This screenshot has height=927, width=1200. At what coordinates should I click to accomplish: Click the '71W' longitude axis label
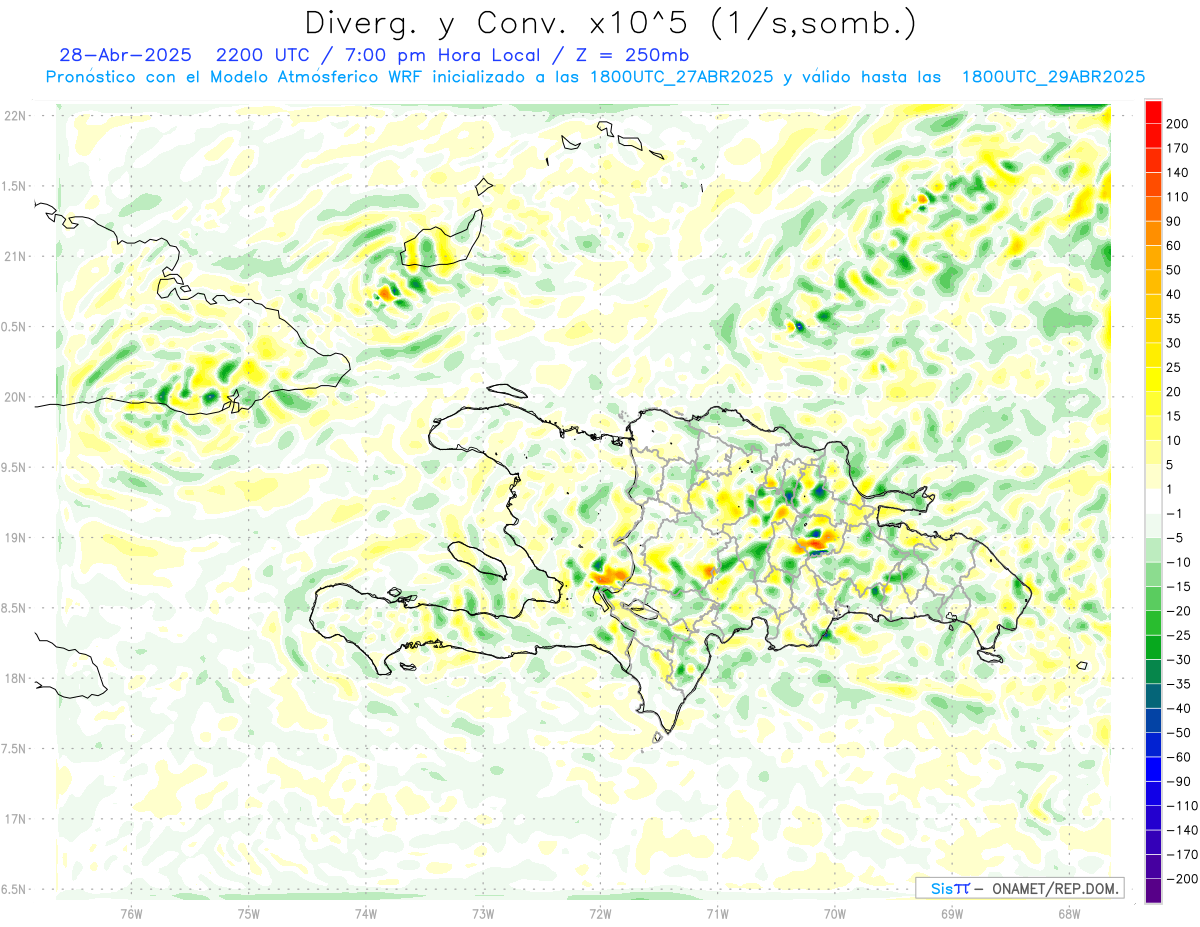(x=717, y=913)
